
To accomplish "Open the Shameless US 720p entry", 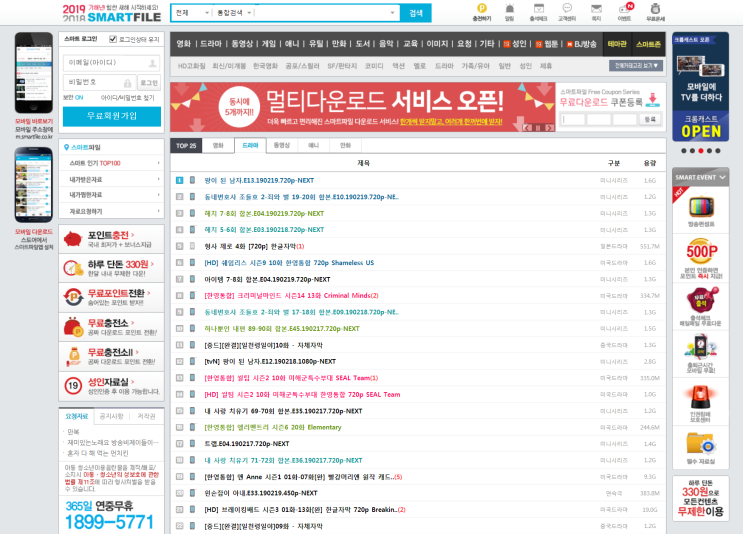I will (289, 262).
